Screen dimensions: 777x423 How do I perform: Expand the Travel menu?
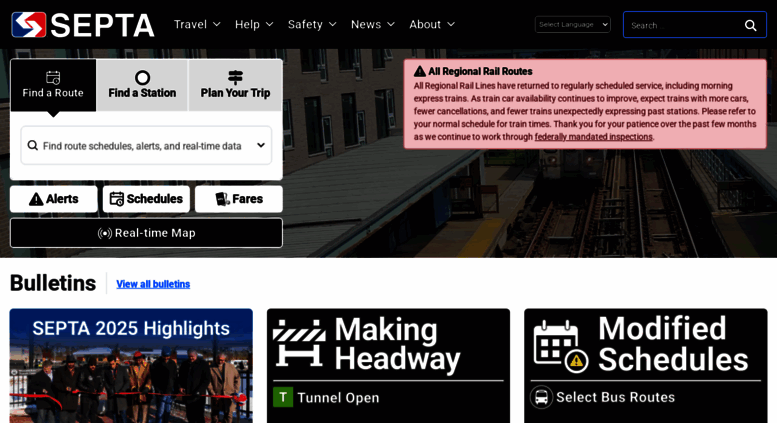(x=197, y=24)
